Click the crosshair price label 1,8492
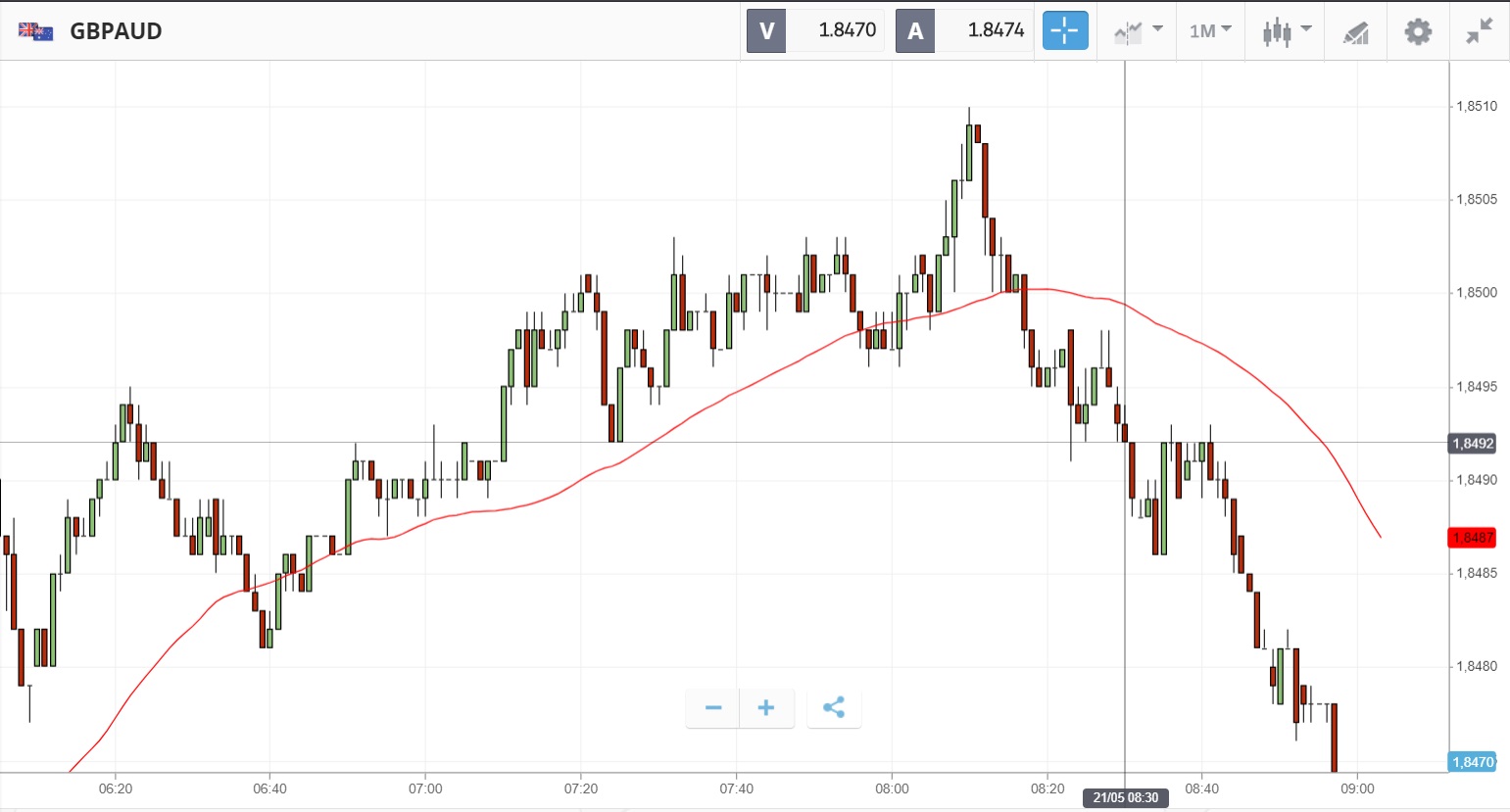The image size is (1510, 812). (x=1473, y=444)
